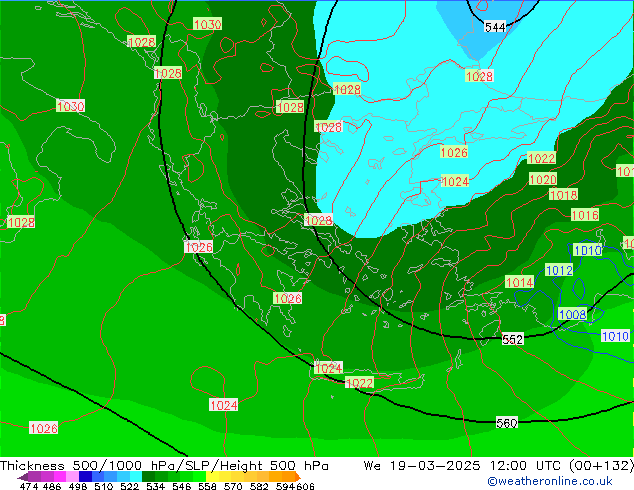Screen dimensions: 634x490
Task: Click the blue '1008' pressure label
Action: coord(572,314)
